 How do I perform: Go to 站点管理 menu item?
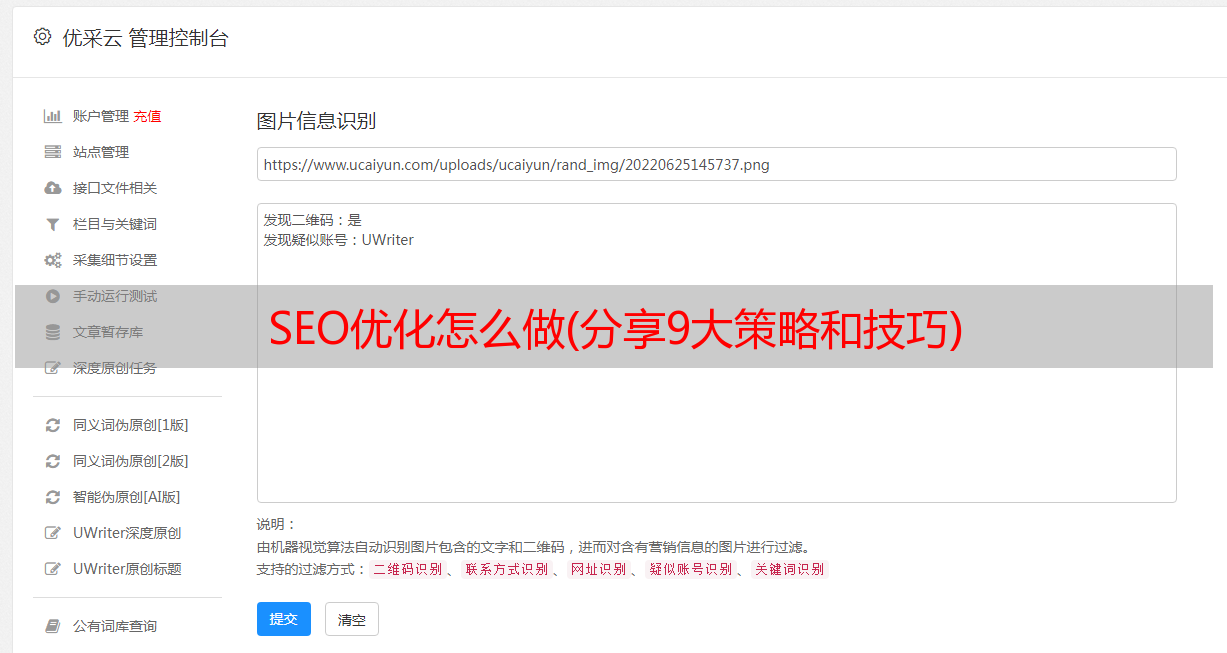[x=101, y=152]
